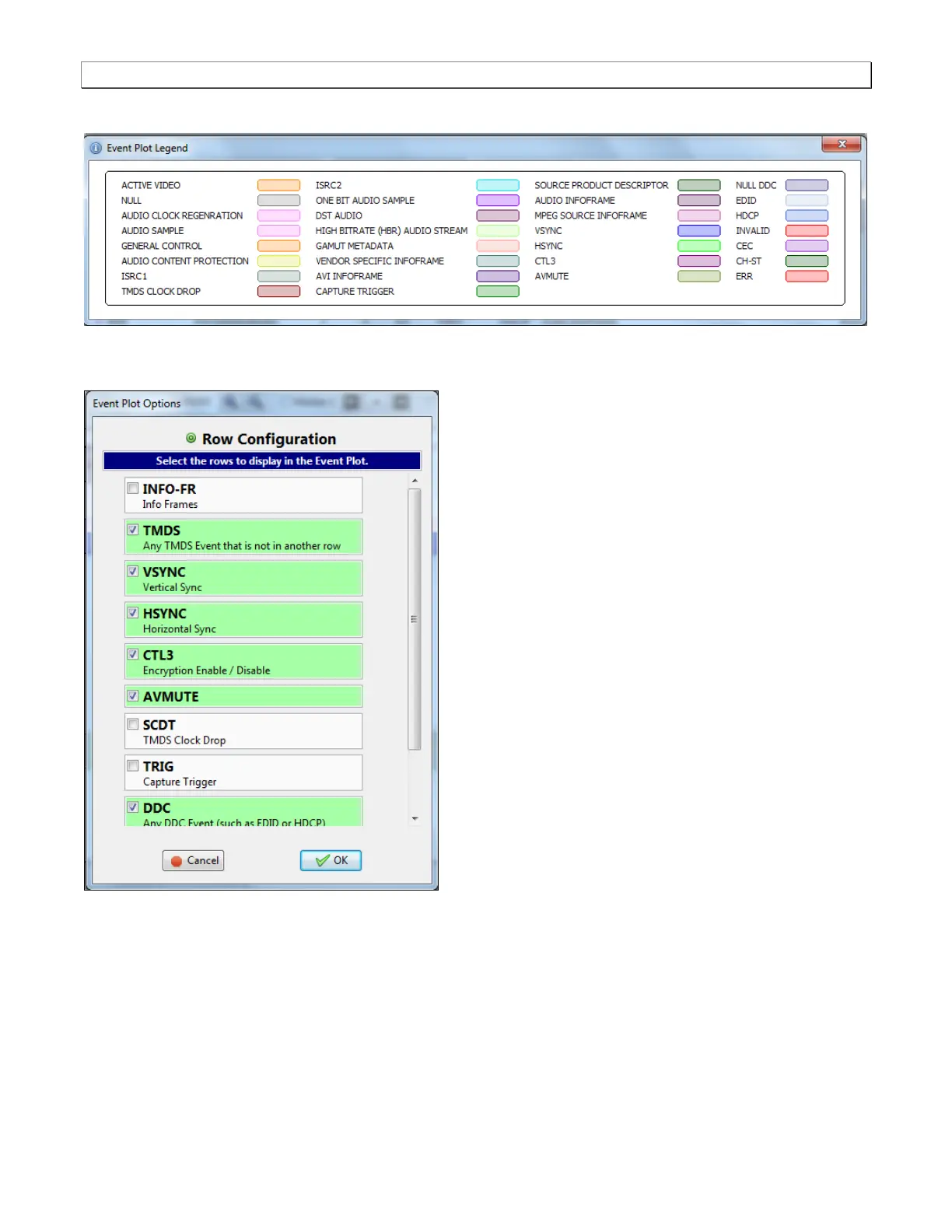This screenshot has width=952, height=1232.
Task: Click the AUDIO INFOFRAME swatch
Action: [x=699, y=200]
